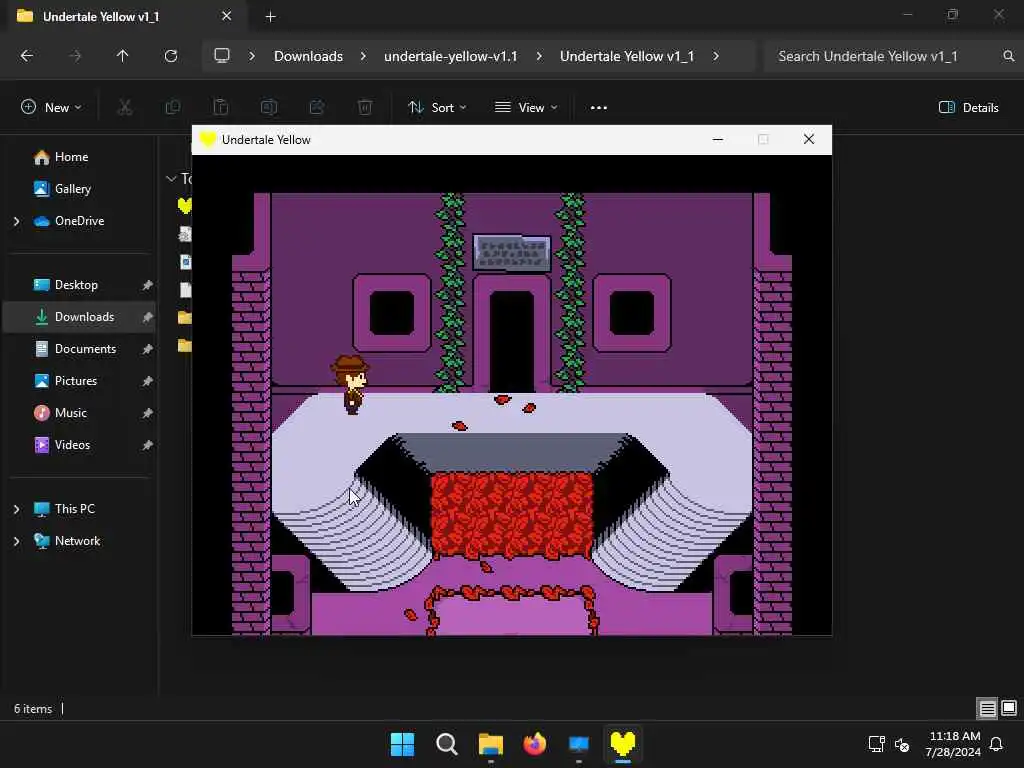Pin toggle next to Desktop

tap(148, 285)
